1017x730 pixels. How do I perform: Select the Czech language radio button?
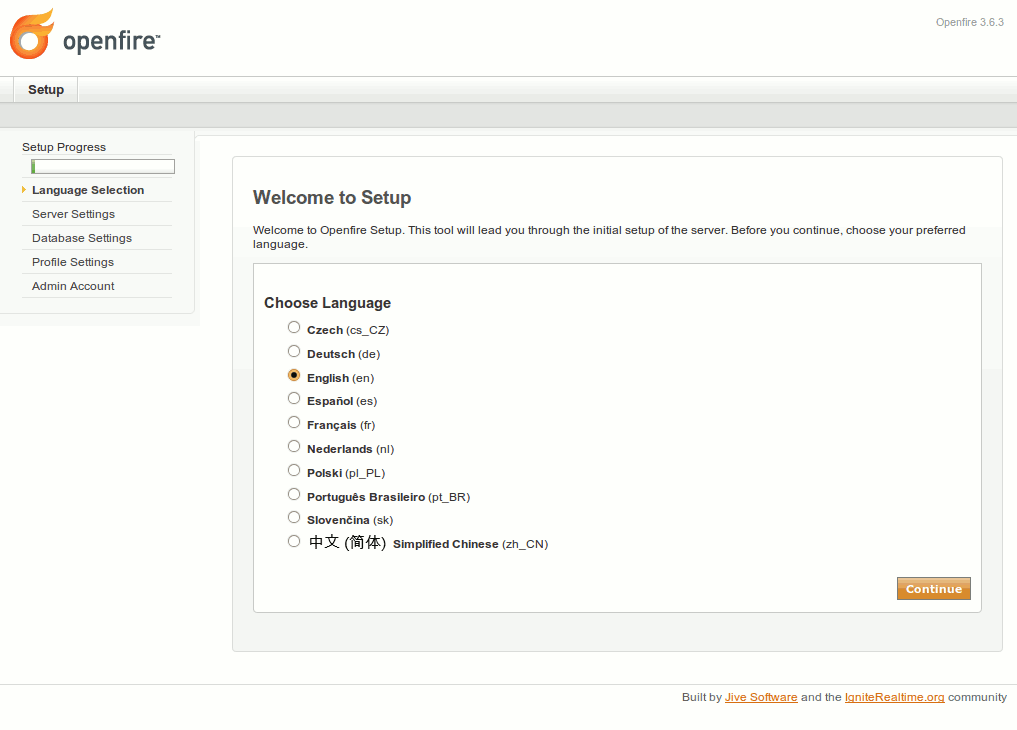pyautogui.click(x=294, y=328)
